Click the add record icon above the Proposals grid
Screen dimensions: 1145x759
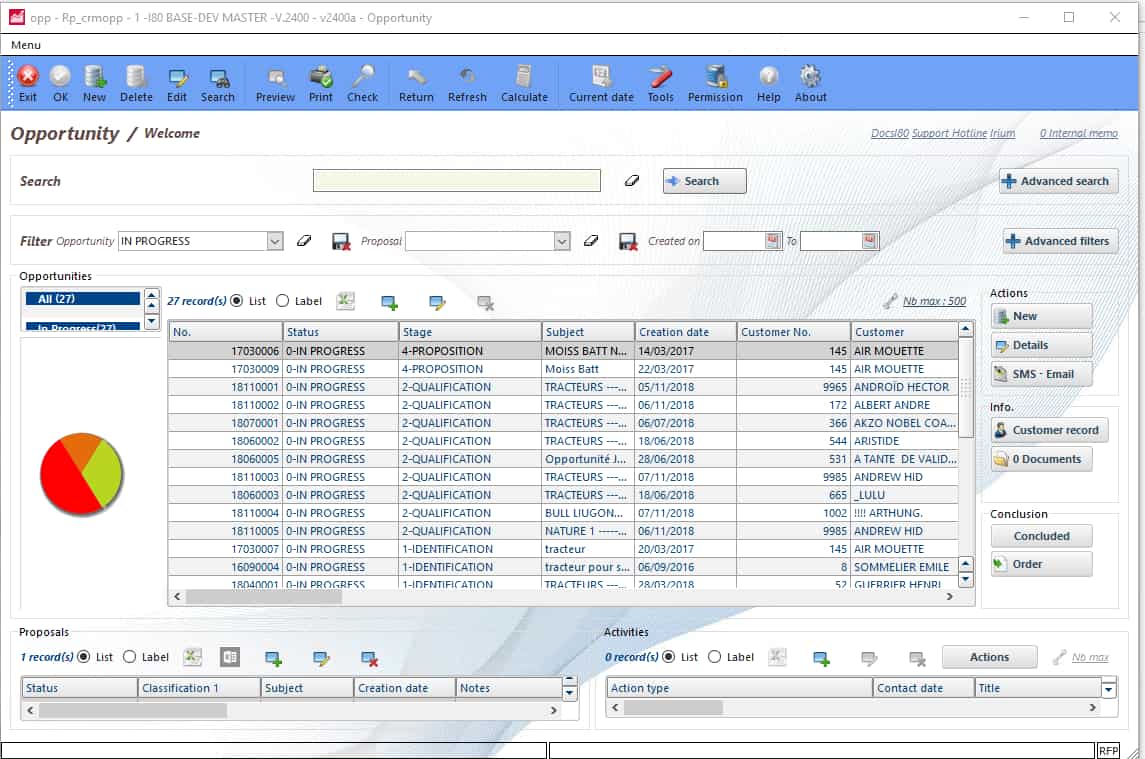click(x=273, y=656)
